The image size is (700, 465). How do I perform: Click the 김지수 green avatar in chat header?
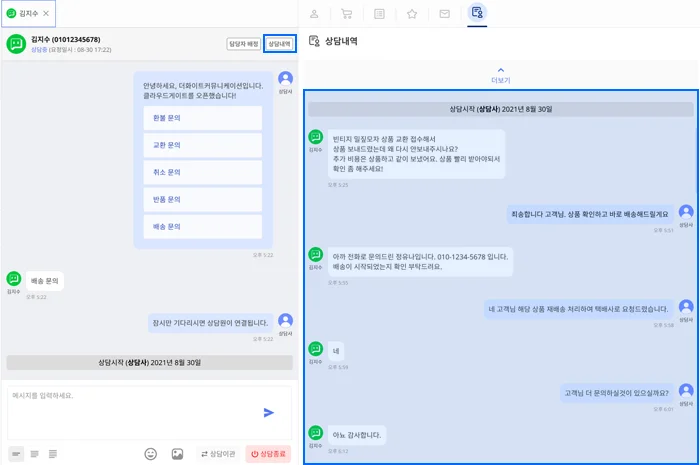tap(16, 44)
